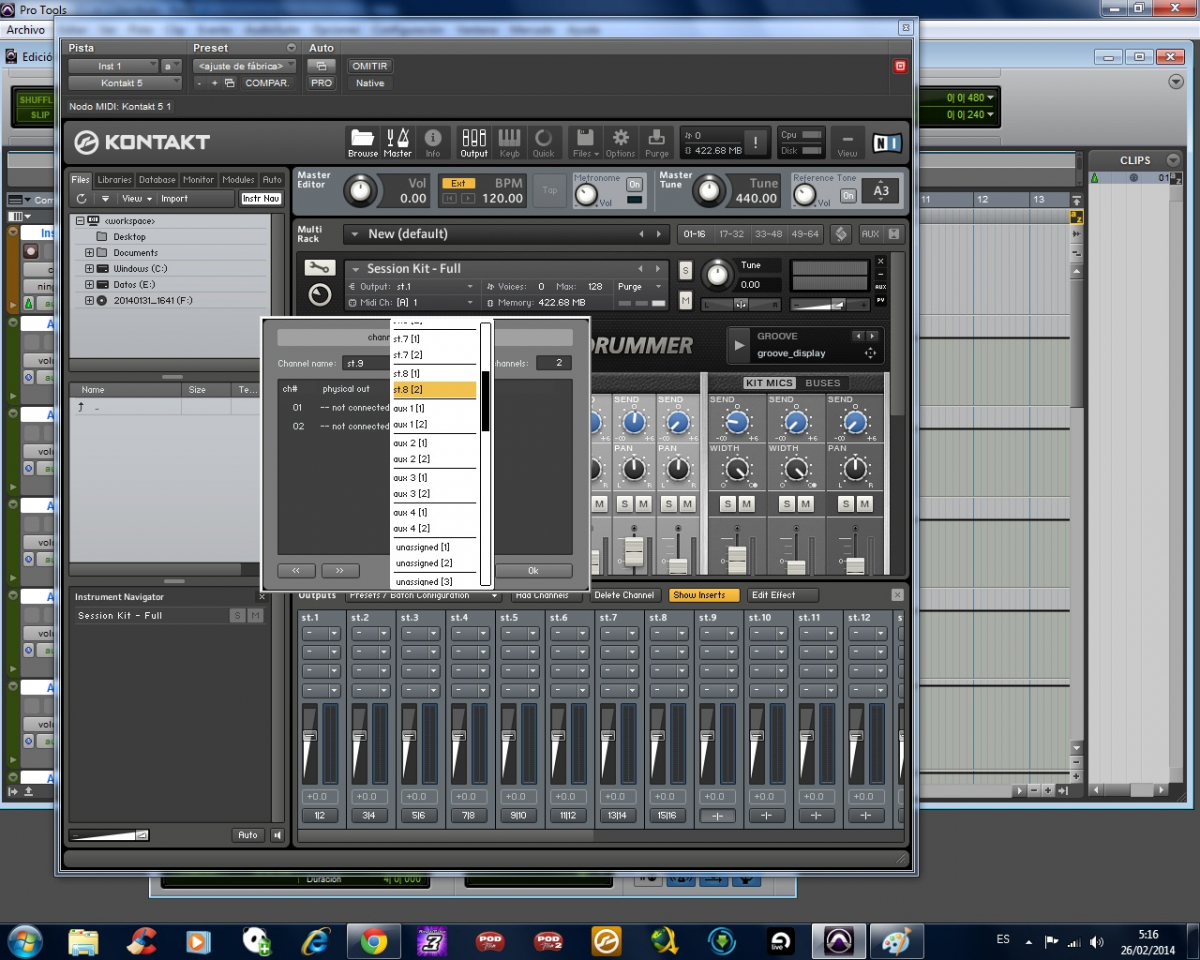Click the Delete Channel button
This screenshot has width=1200, height=960.
click(x=624, y=595)
